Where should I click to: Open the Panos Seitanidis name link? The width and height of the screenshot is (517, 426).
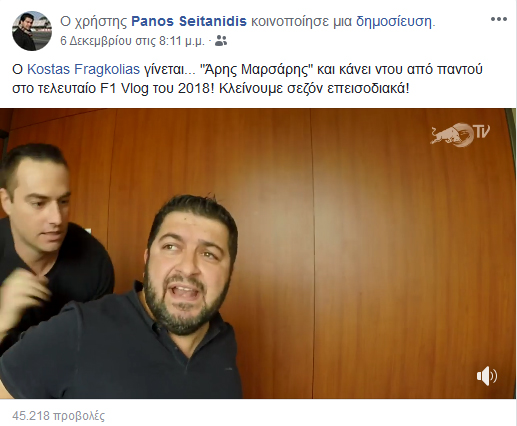pos(189,21)
